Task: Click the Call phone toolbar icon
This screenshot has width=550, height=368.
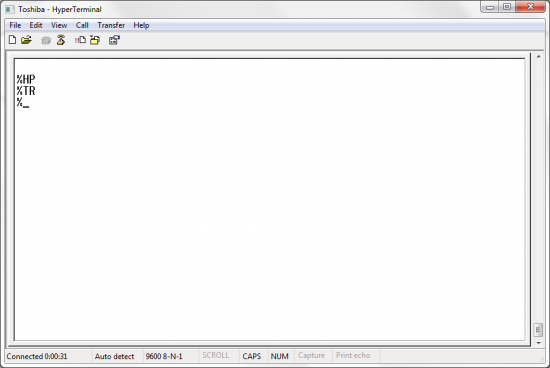Action: [x=46, y=40]
